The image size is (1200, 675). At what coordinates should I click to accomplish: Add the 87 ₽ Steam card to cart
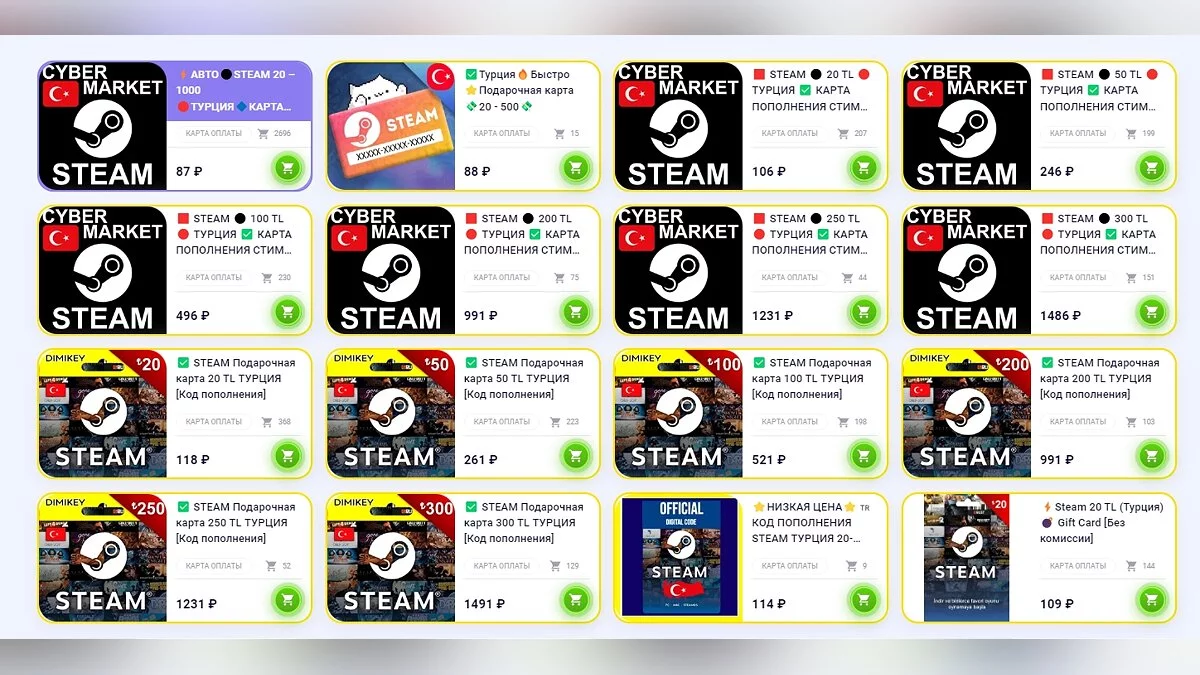pos(288,168)
